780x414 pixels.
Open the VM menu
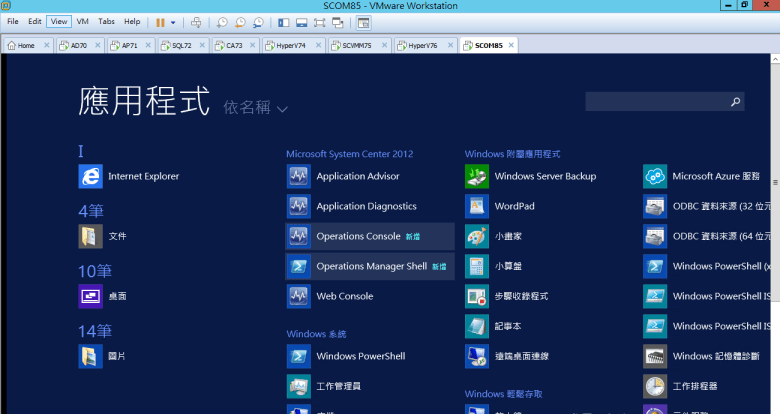point(82,21)
